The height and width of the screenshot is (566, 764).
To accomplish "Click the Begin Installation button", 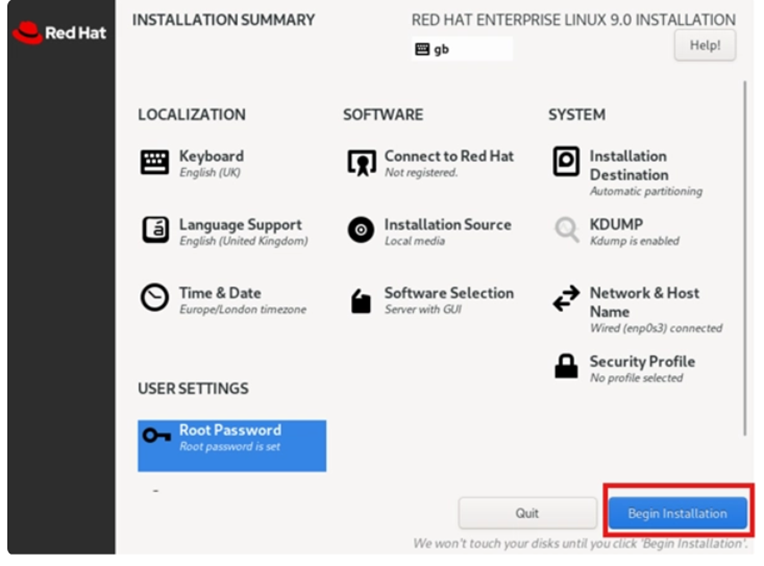I will tap(678, 513).
